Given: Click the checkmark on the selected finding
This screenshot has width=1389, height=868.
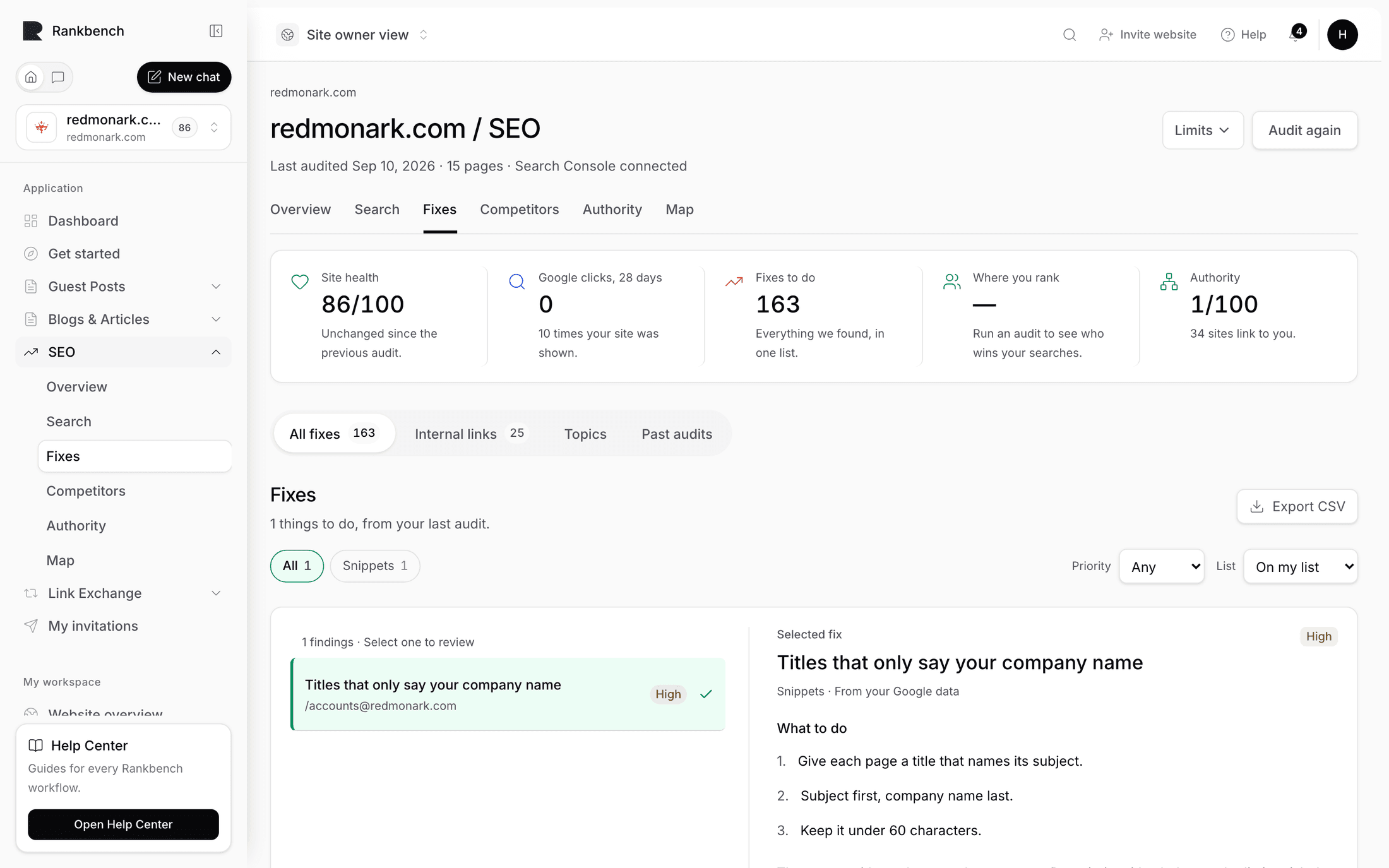Looking at the screenshot, I should coord(706,694).
